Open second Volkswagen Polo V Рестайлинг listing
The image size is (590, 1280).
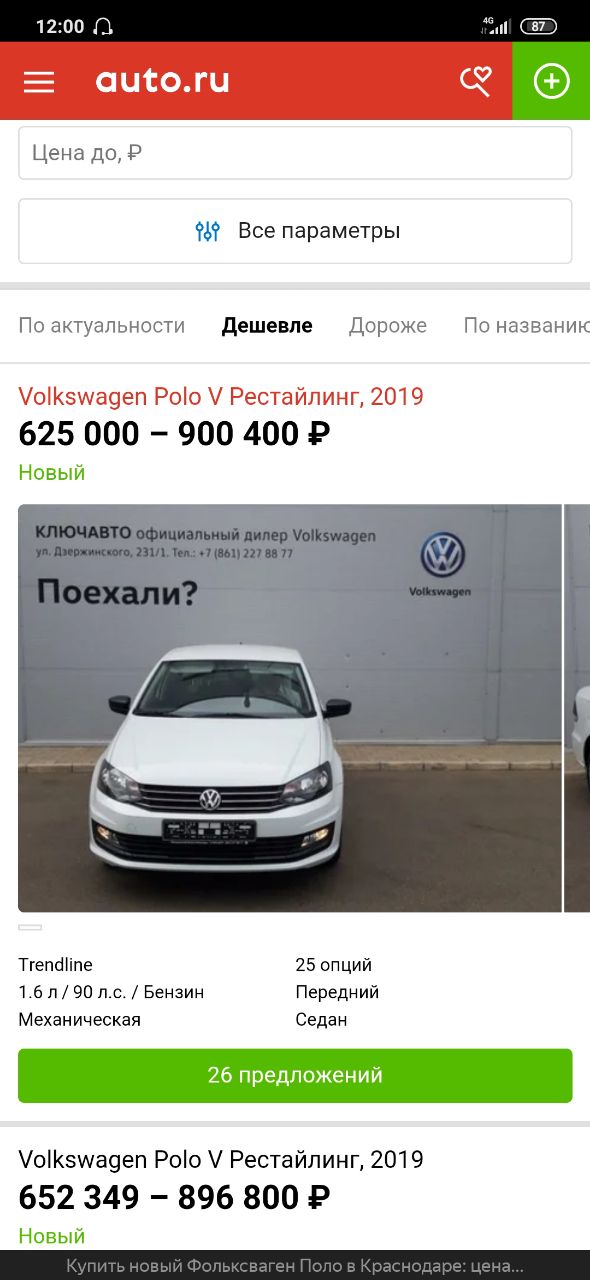pos(221,1159)
